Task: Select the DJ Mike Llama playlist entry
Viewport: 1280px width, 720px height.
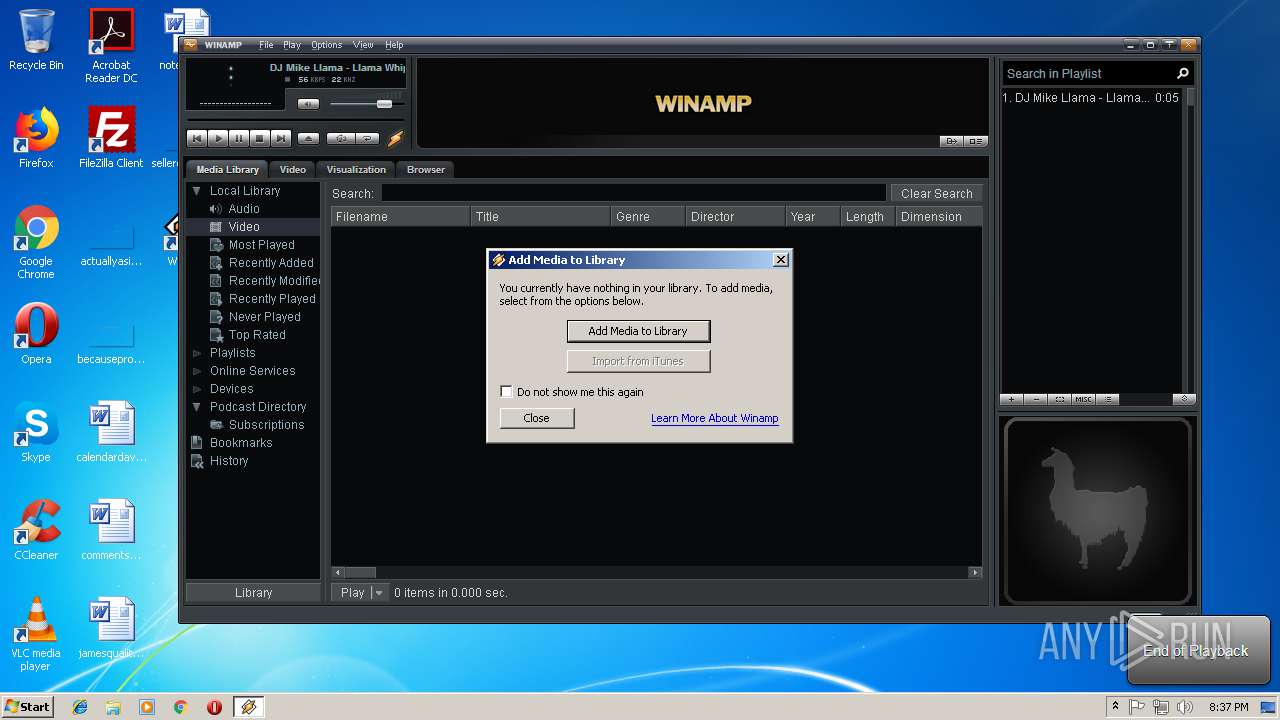Action: point(1092,98)
